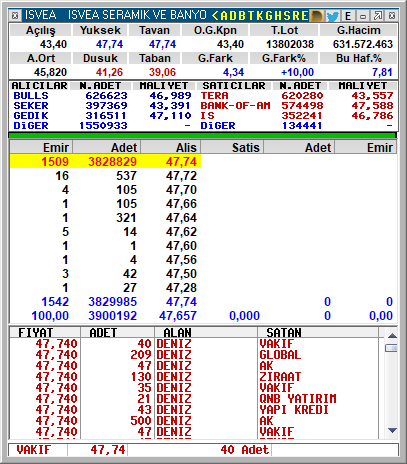
Task: Click the Yuksek header label
Action: (x=100, y=30)
